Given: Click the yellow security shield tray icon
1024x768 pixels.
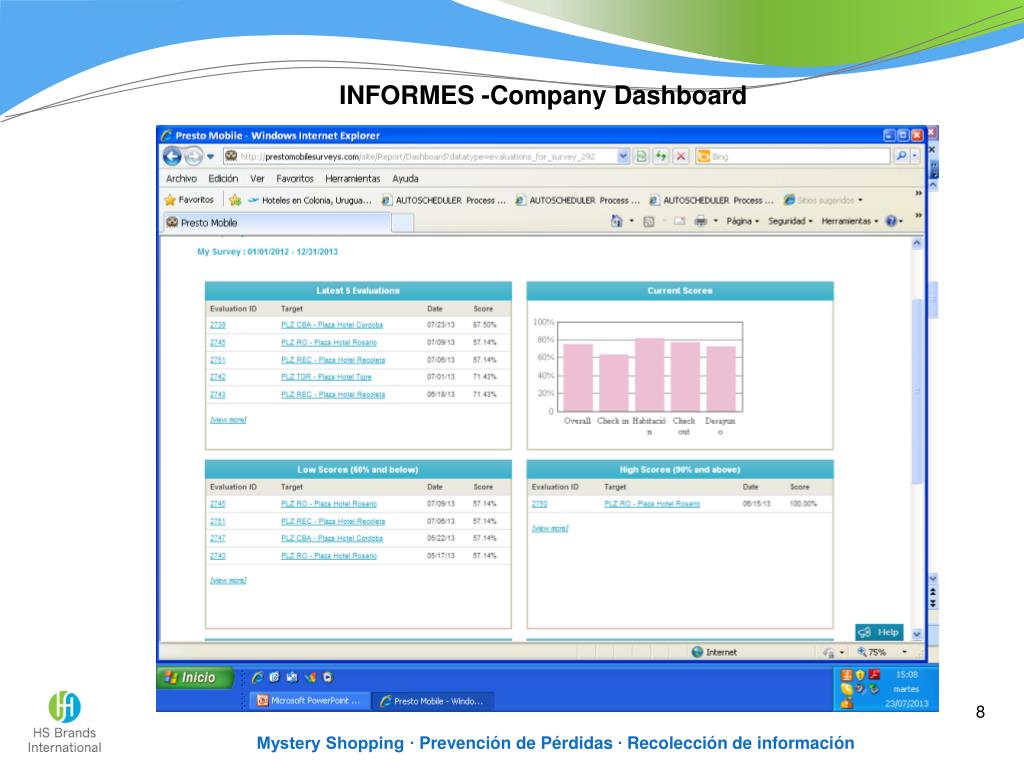Looking at the screenshot, I should [x=860, y=675].
